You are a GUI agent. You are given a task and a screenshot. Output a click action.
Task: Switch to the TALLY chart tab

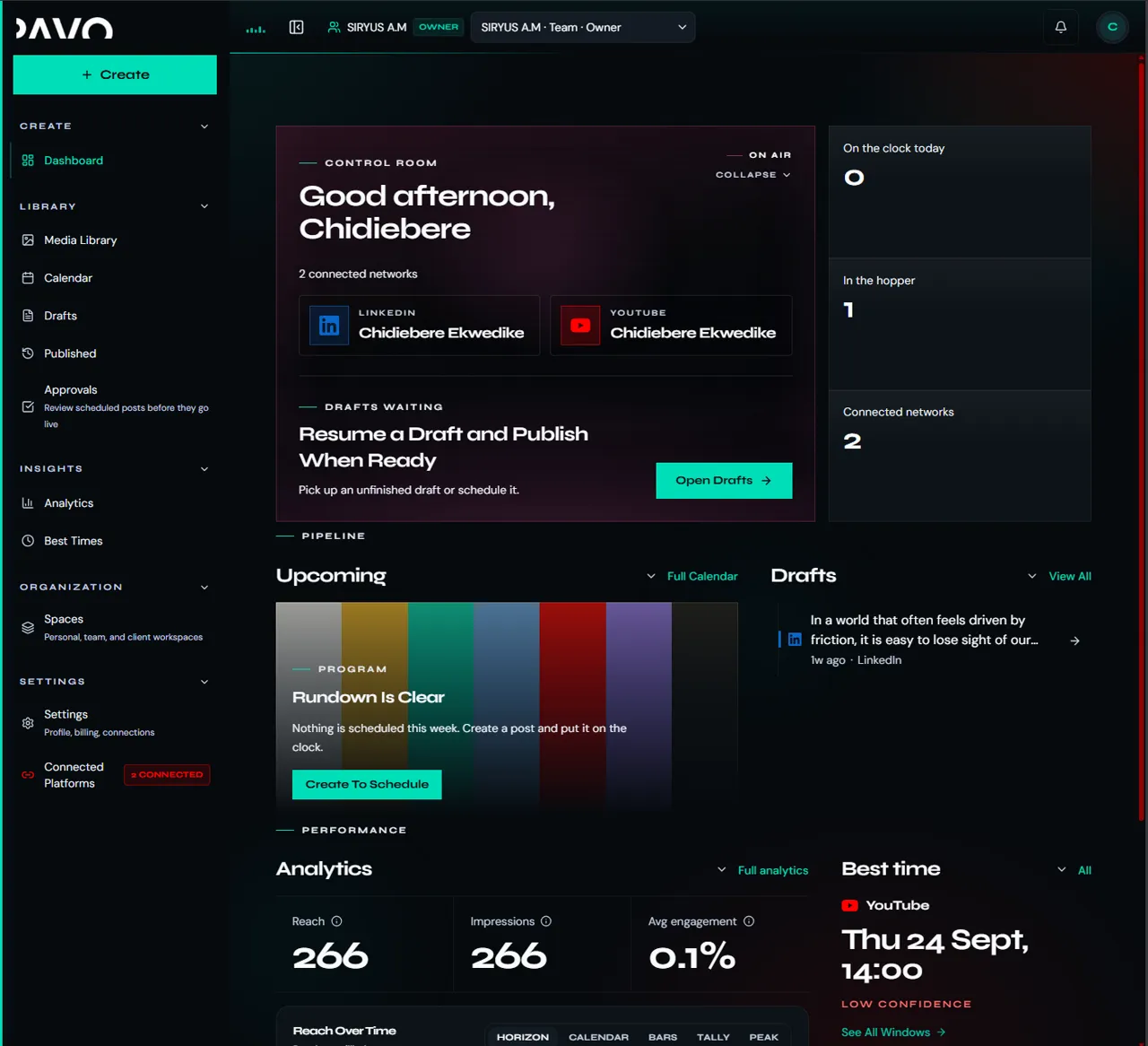(713, 1037)
